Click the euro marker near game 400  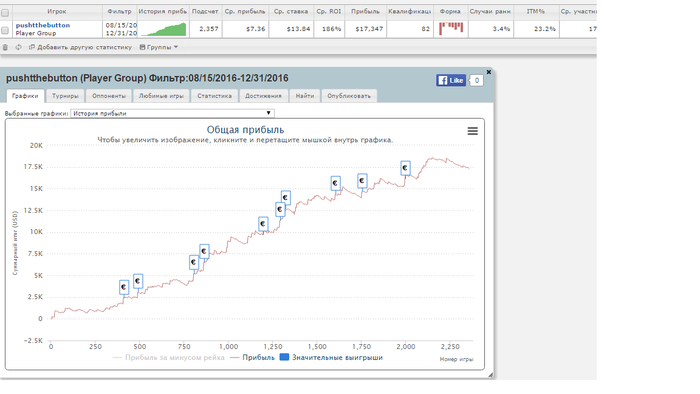[124, 287]
